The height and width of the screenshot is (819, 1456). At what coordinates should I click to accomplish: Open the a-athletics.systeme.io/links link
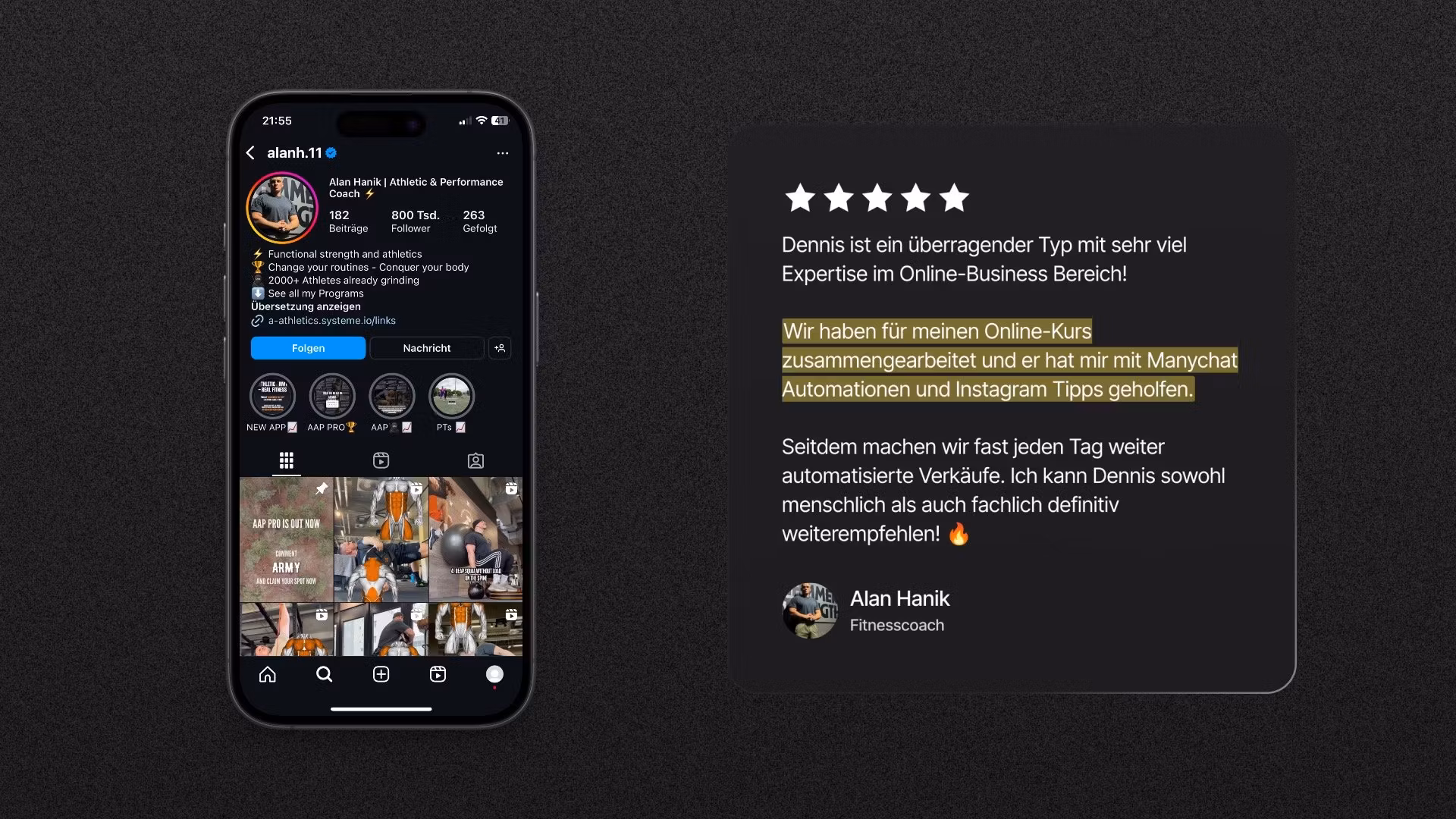(331, 321)
